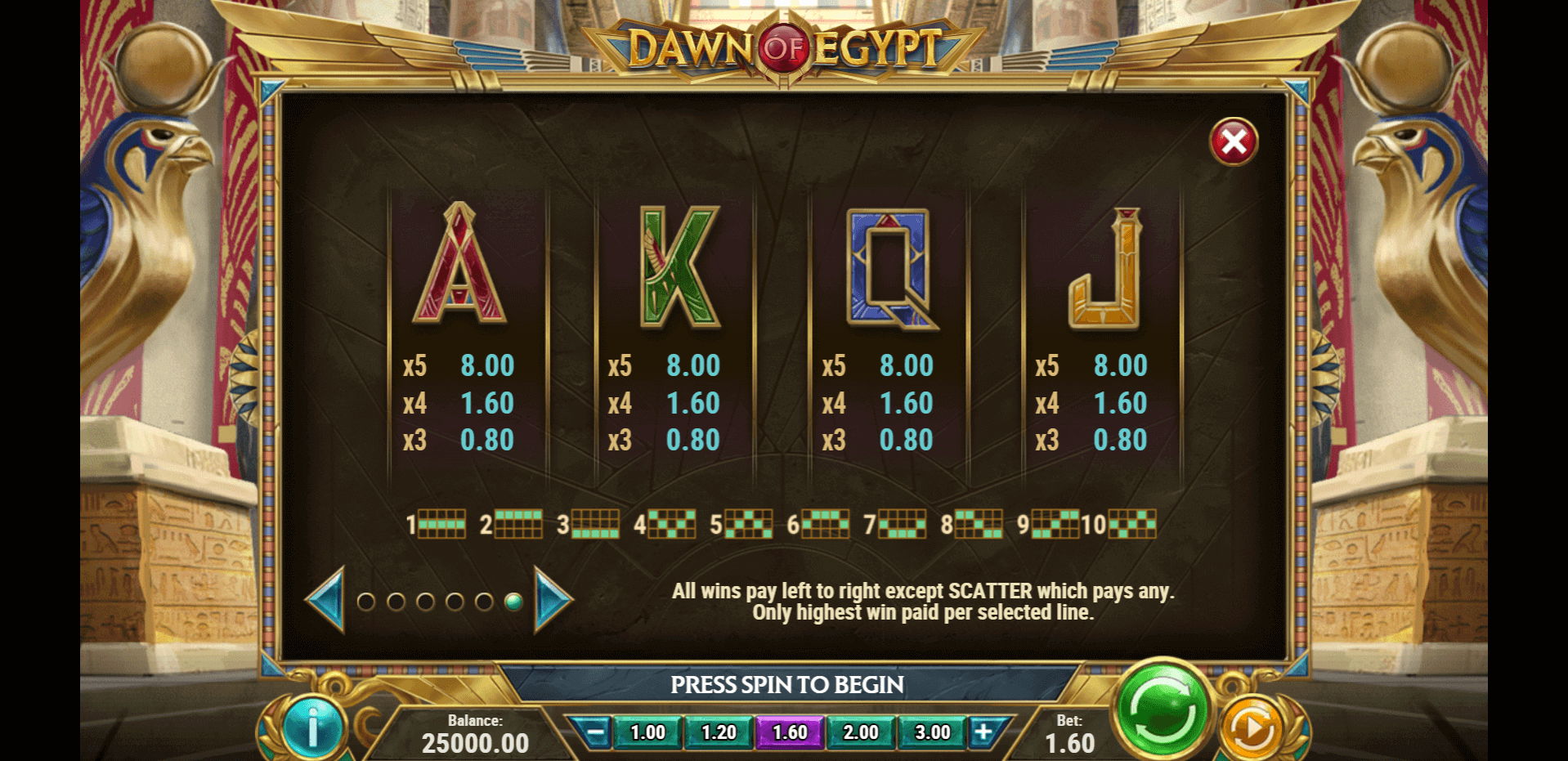Go to the previous paytable page arrow
1568x761 pixels.
[x=325, y=600]
